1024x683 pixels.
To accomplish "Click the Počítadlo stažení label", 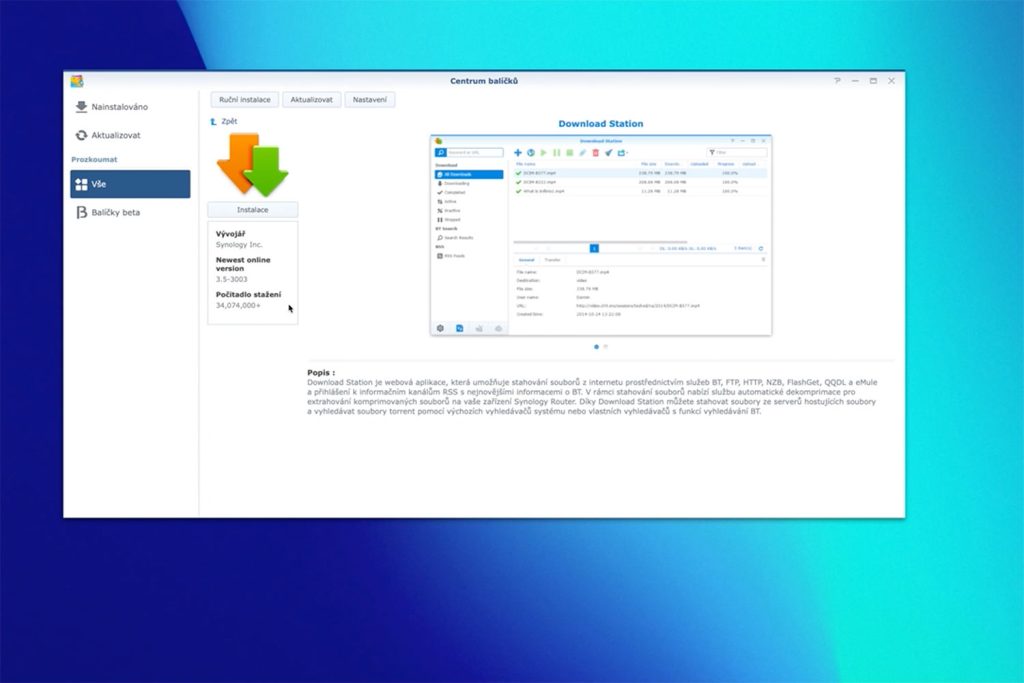I will pyautogui.click(x=249, y=294).
